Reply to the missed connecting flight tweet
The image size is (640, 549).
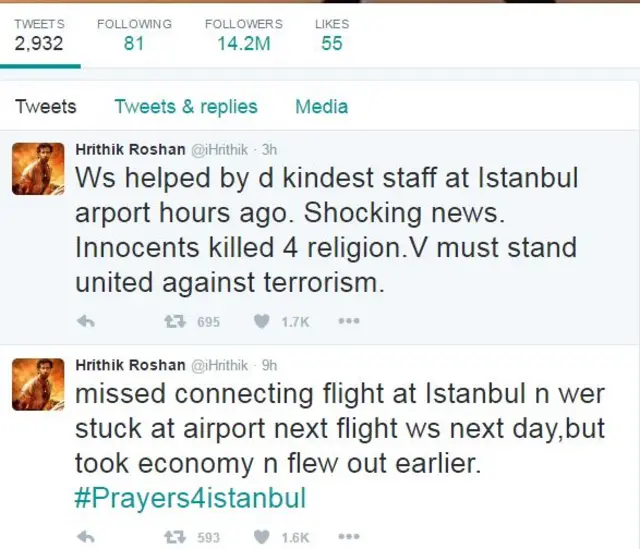[86, 538]
